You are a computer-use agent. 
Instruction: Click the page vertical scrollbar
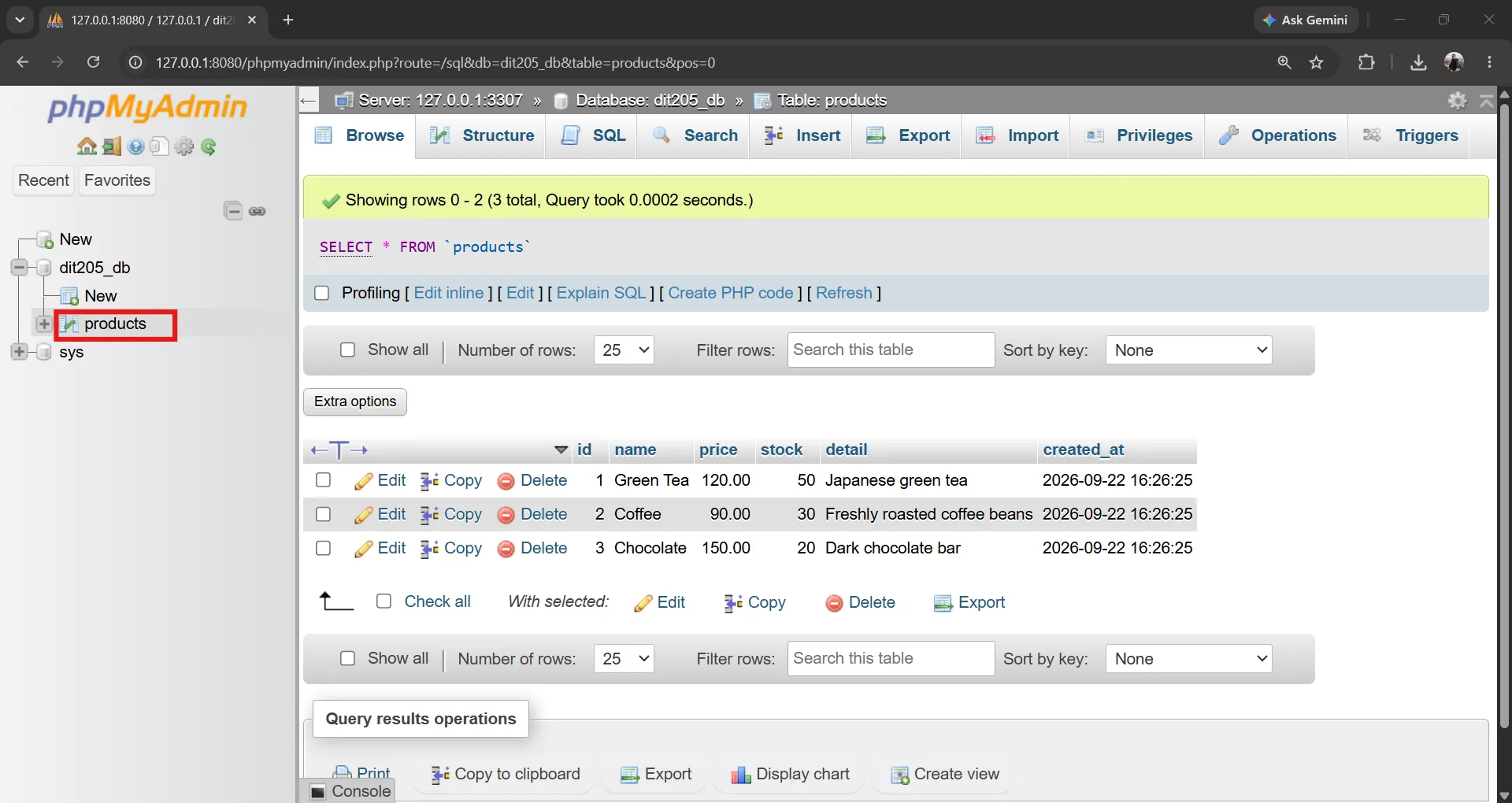click(1504, 417)
